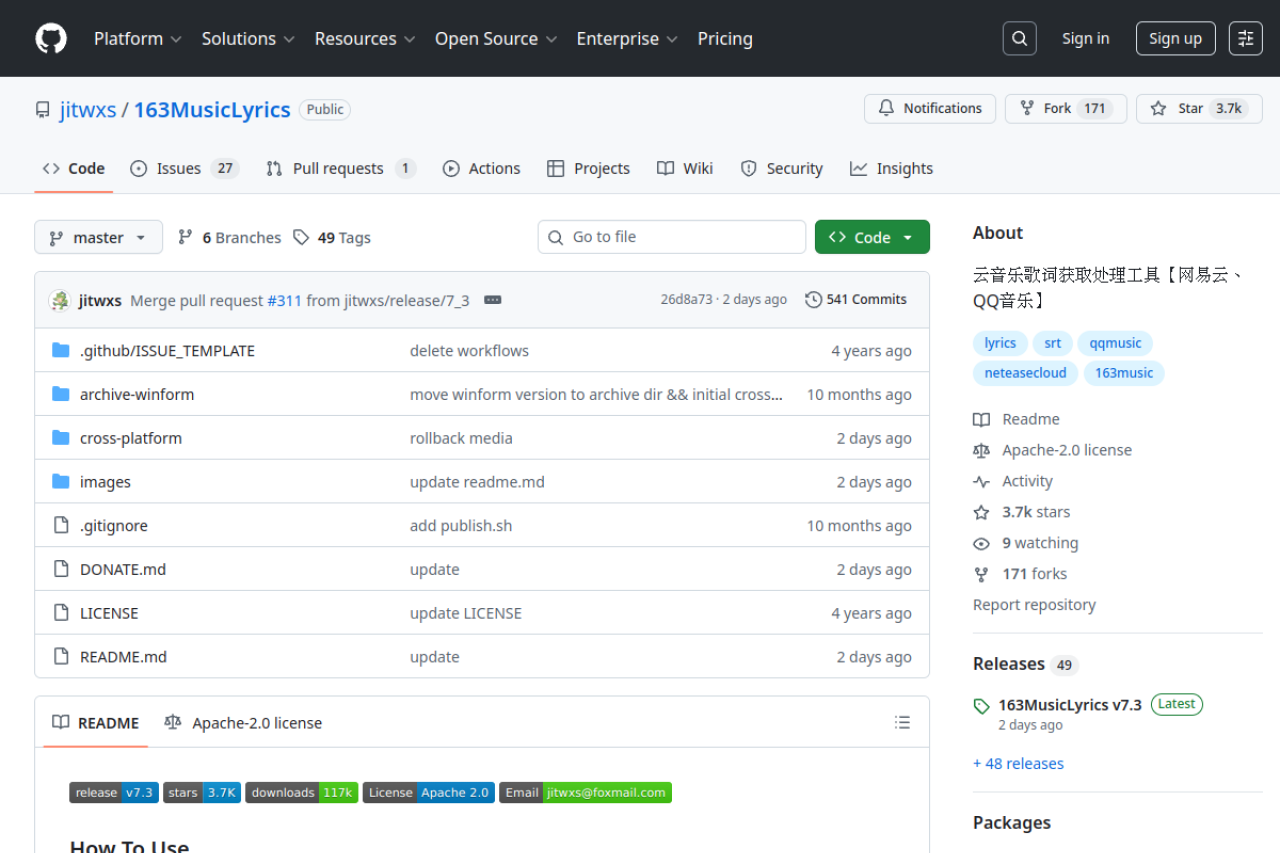Open the search magnifying glass icon
This screenshot has height=853, width=1280.
click(1019, 38)
